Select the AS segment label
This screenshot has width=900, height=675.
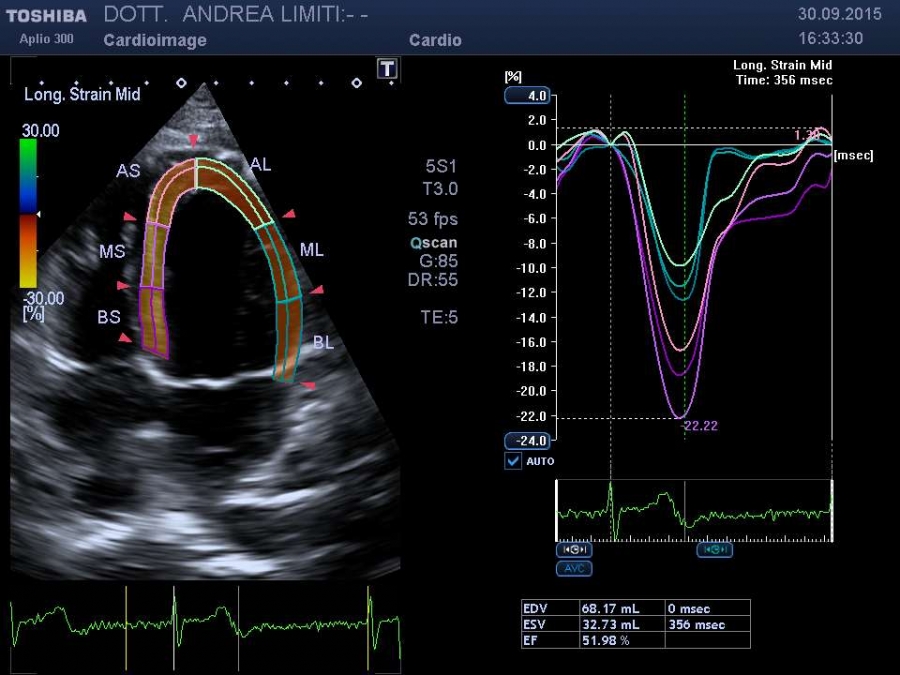(x=128, y=171)
